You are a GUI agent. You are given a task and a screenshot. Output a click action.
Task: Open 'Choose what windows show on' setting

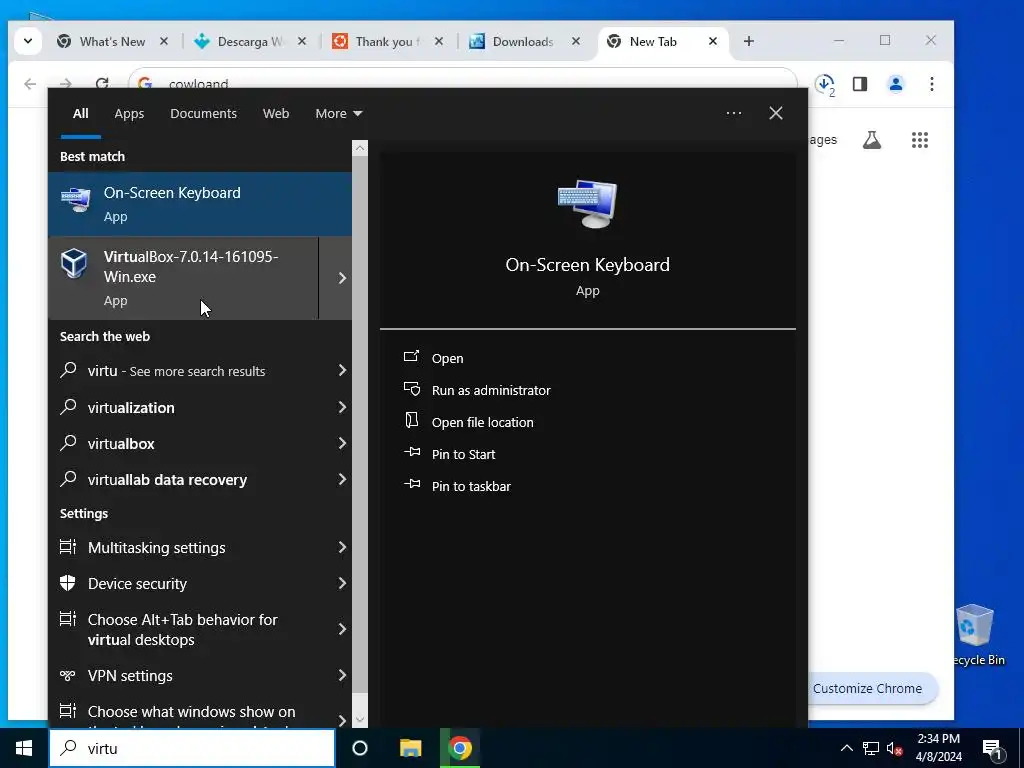click(x=200, y=711)
